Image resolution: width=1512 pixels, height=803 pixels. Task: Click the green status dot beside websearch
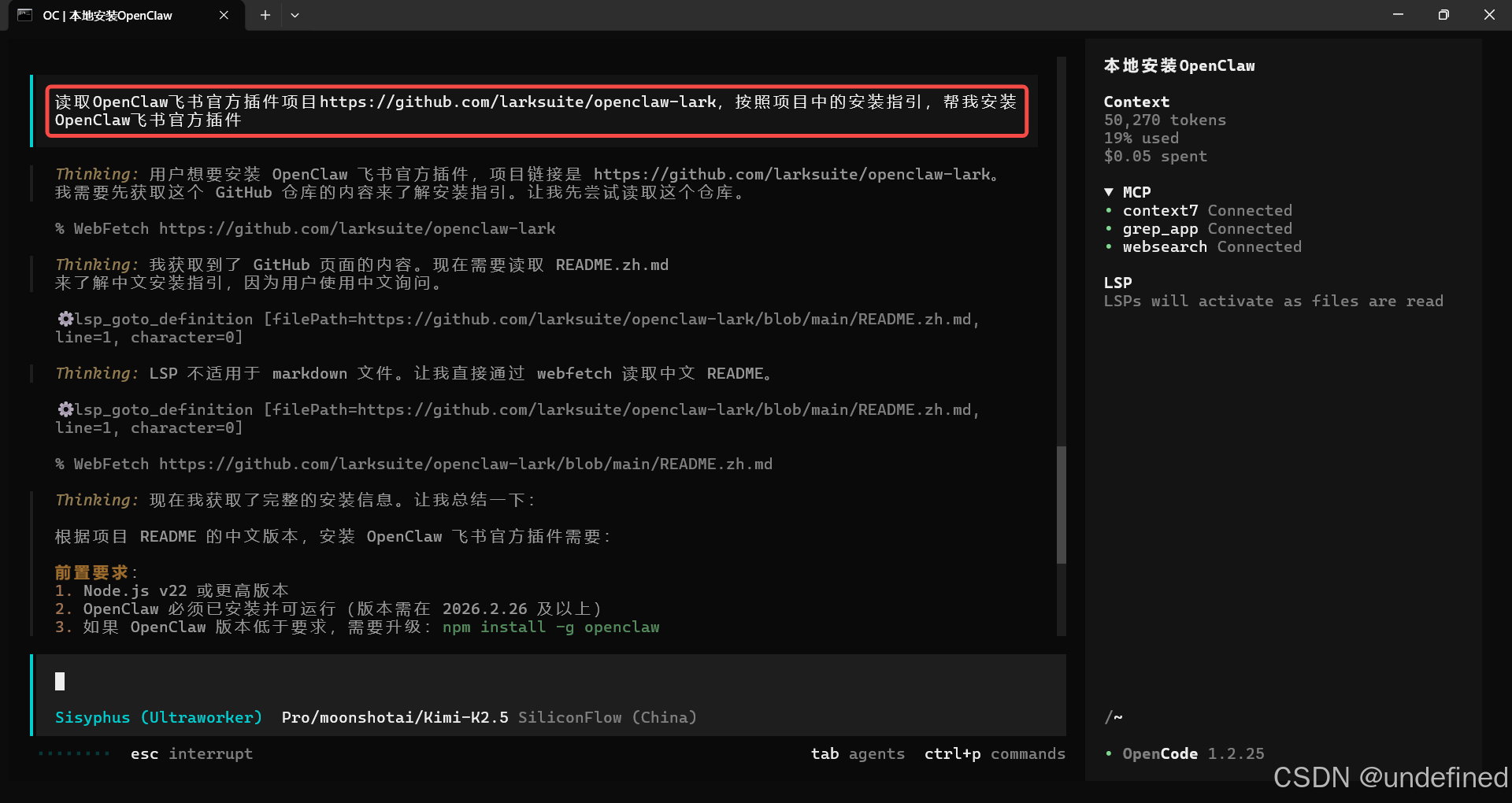tap(1109, 246)
